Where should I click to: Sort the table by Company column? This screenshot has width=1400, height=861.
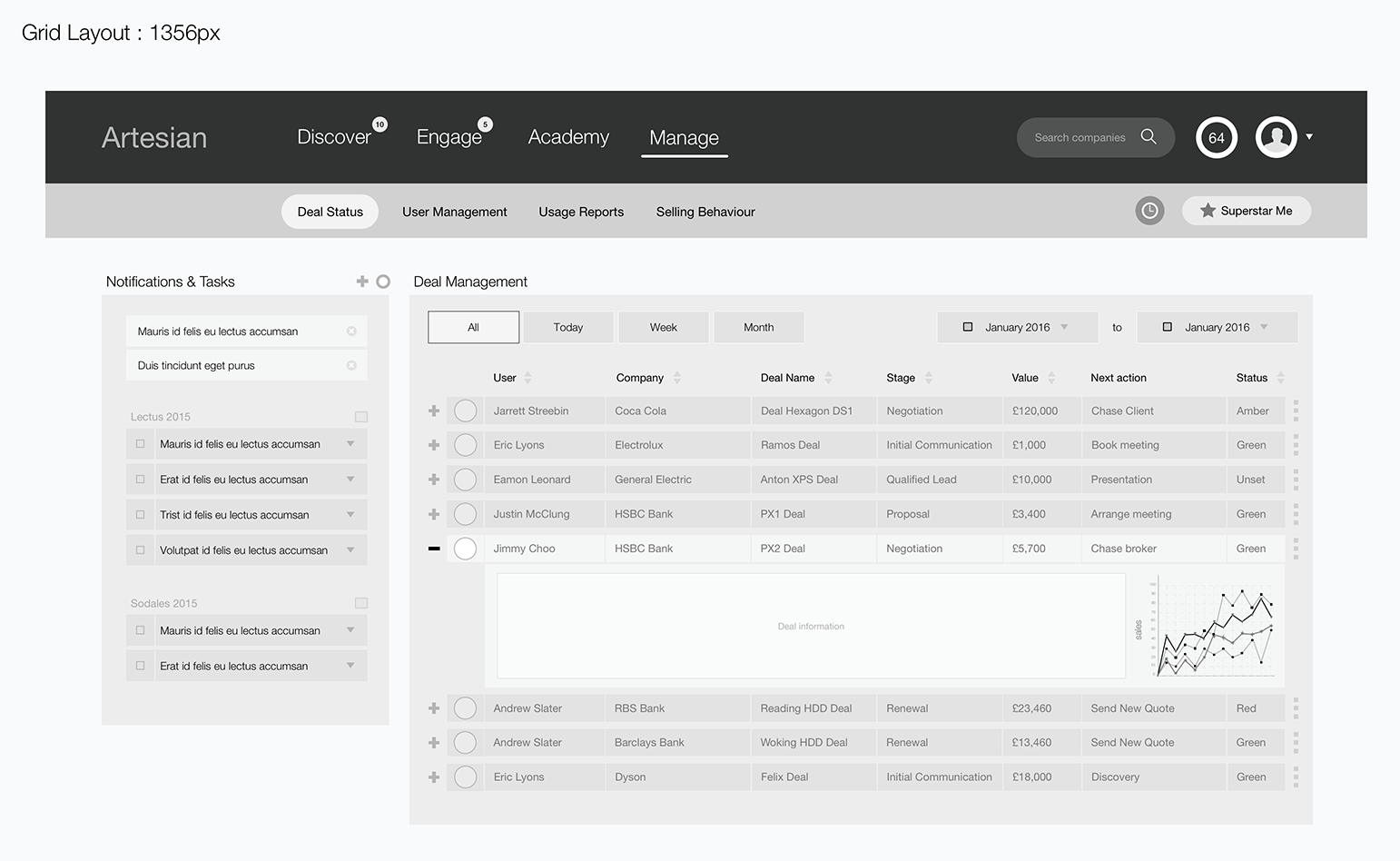pos(676,378)
